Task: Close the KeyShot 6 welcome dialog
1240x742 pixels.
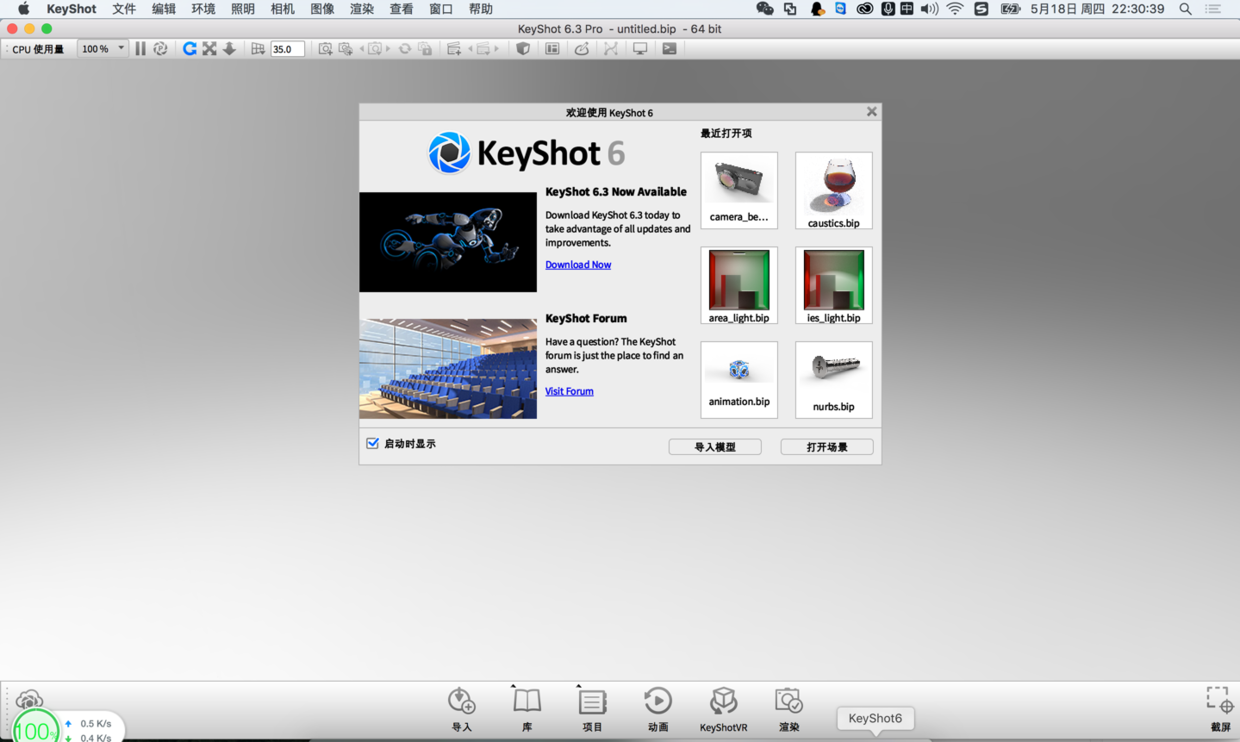Action: pos(871,112)
